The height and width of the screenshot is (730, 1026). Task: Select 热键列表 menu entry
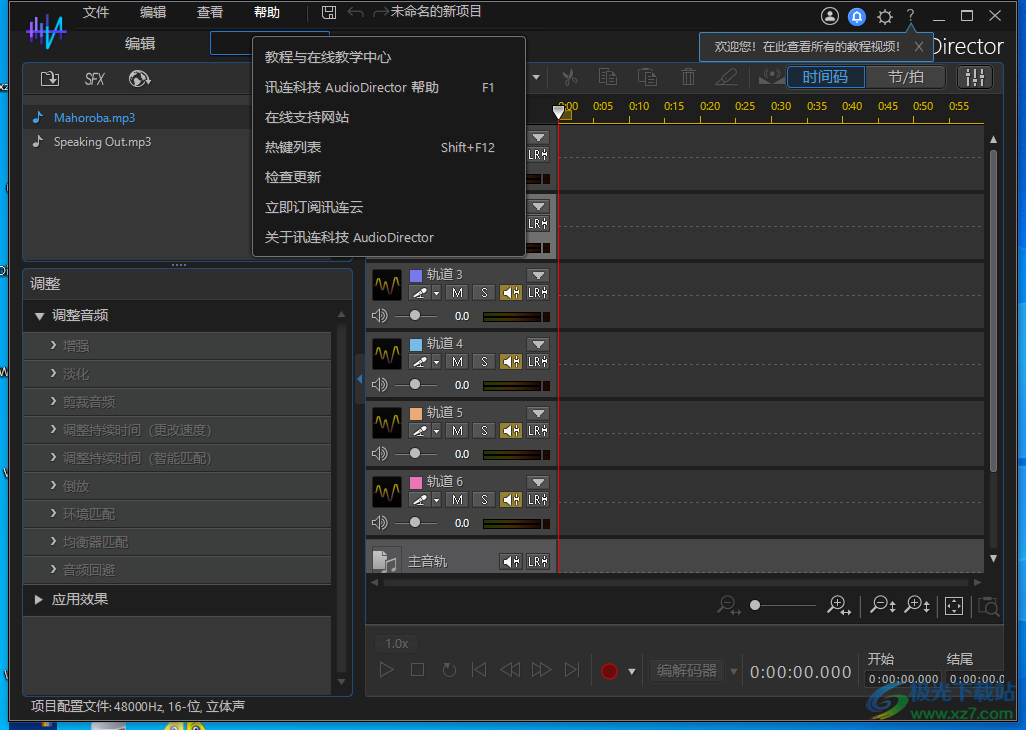[389, 147]
